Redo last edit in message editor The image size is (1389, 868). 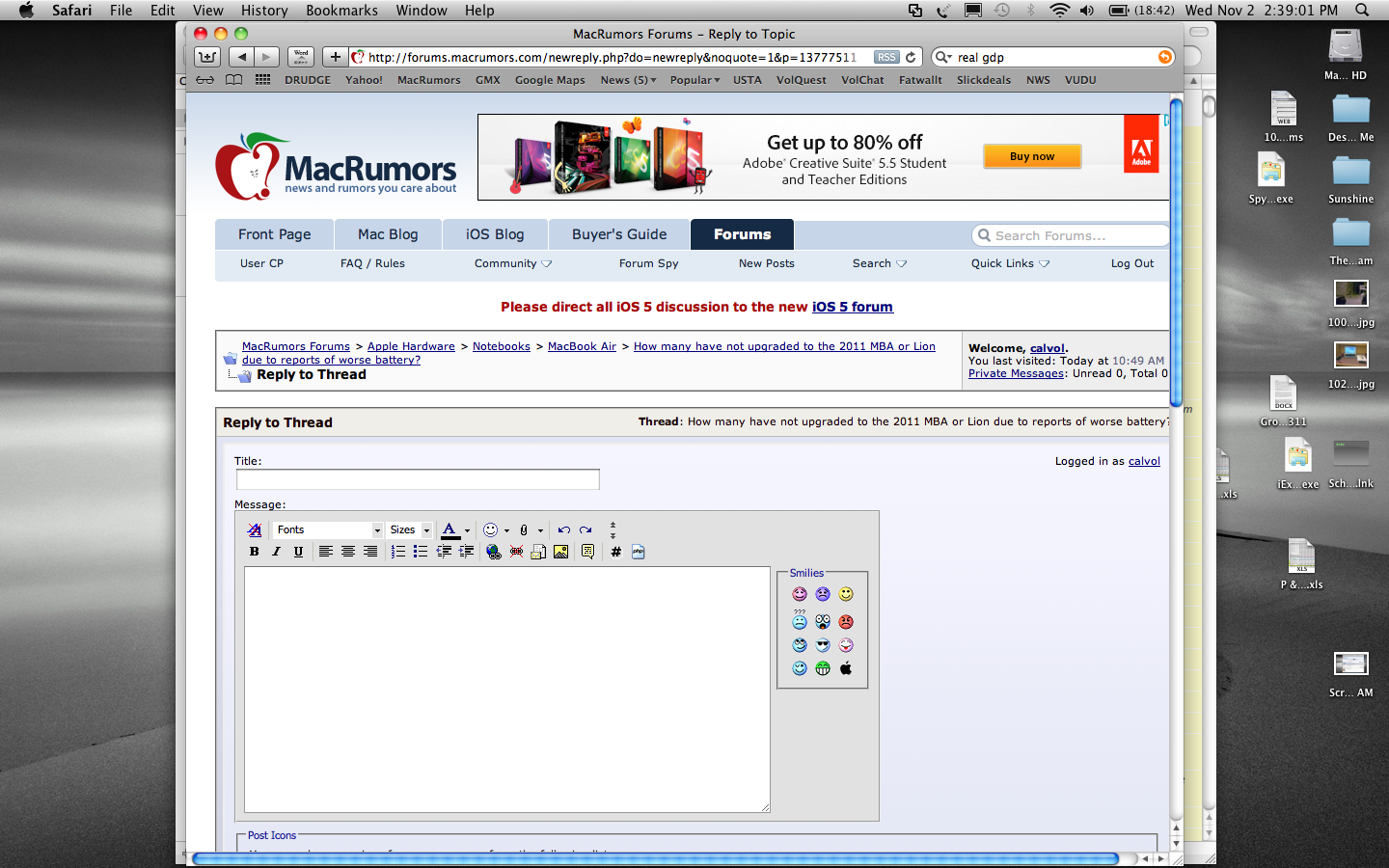coord(586,529)
